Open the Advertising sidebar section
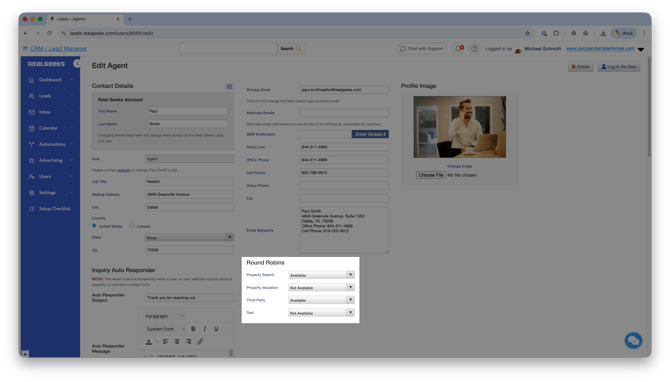This screenshot has height=382, width=670. [50, 161]
